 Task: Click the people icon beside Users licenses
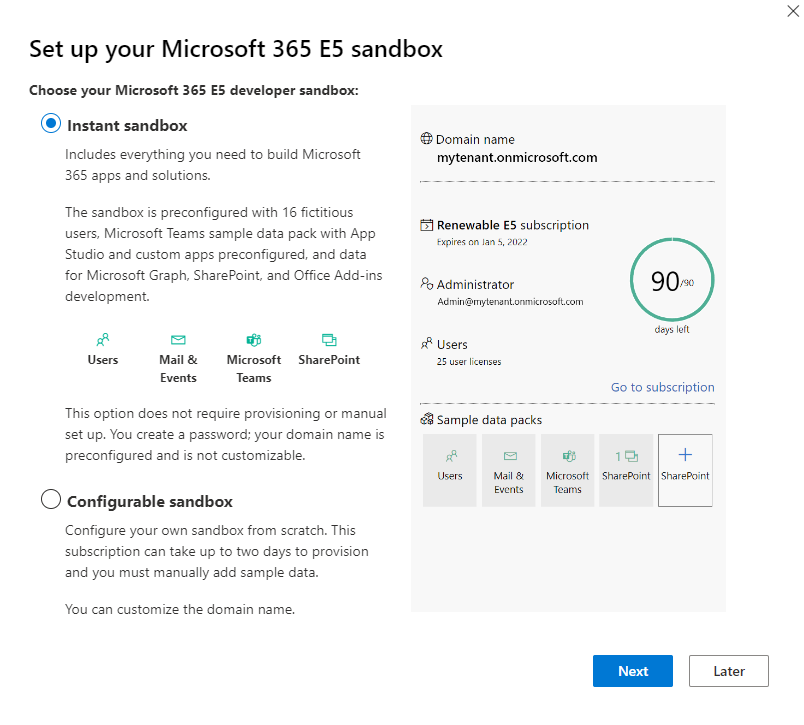427,343
